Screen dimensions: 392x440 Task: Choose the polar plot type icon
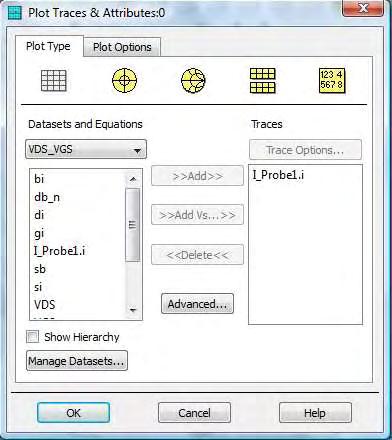point(124,80)
